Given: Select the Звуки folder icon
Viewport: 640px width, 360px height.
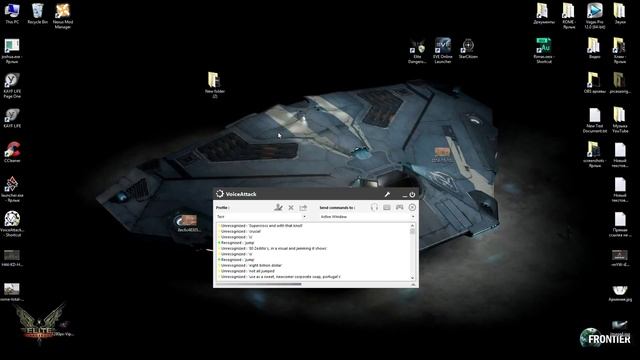Looking at the screenshot, I should (620, 13).
